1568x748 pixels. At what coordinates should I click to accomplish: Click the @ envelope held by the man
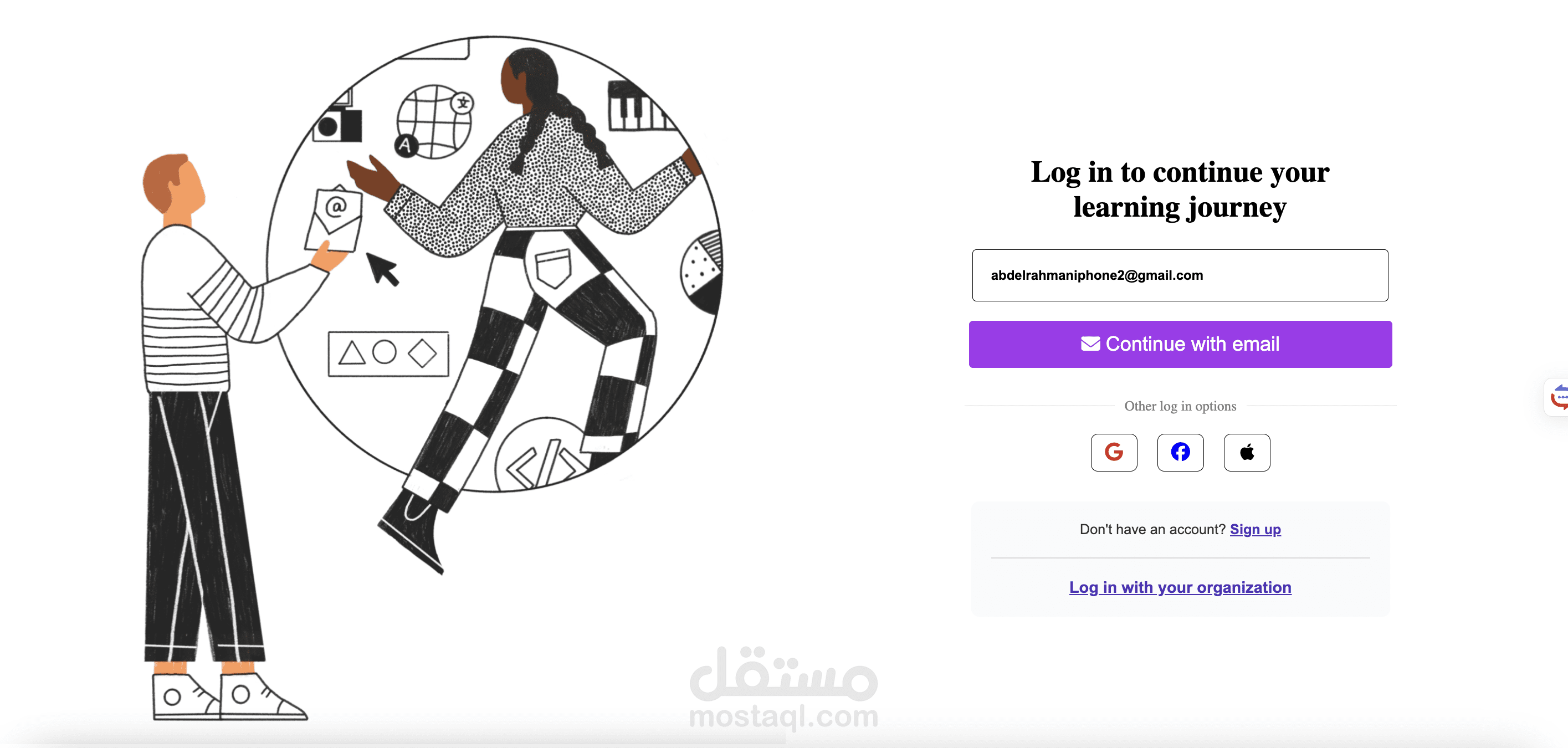tap(334, 218)
